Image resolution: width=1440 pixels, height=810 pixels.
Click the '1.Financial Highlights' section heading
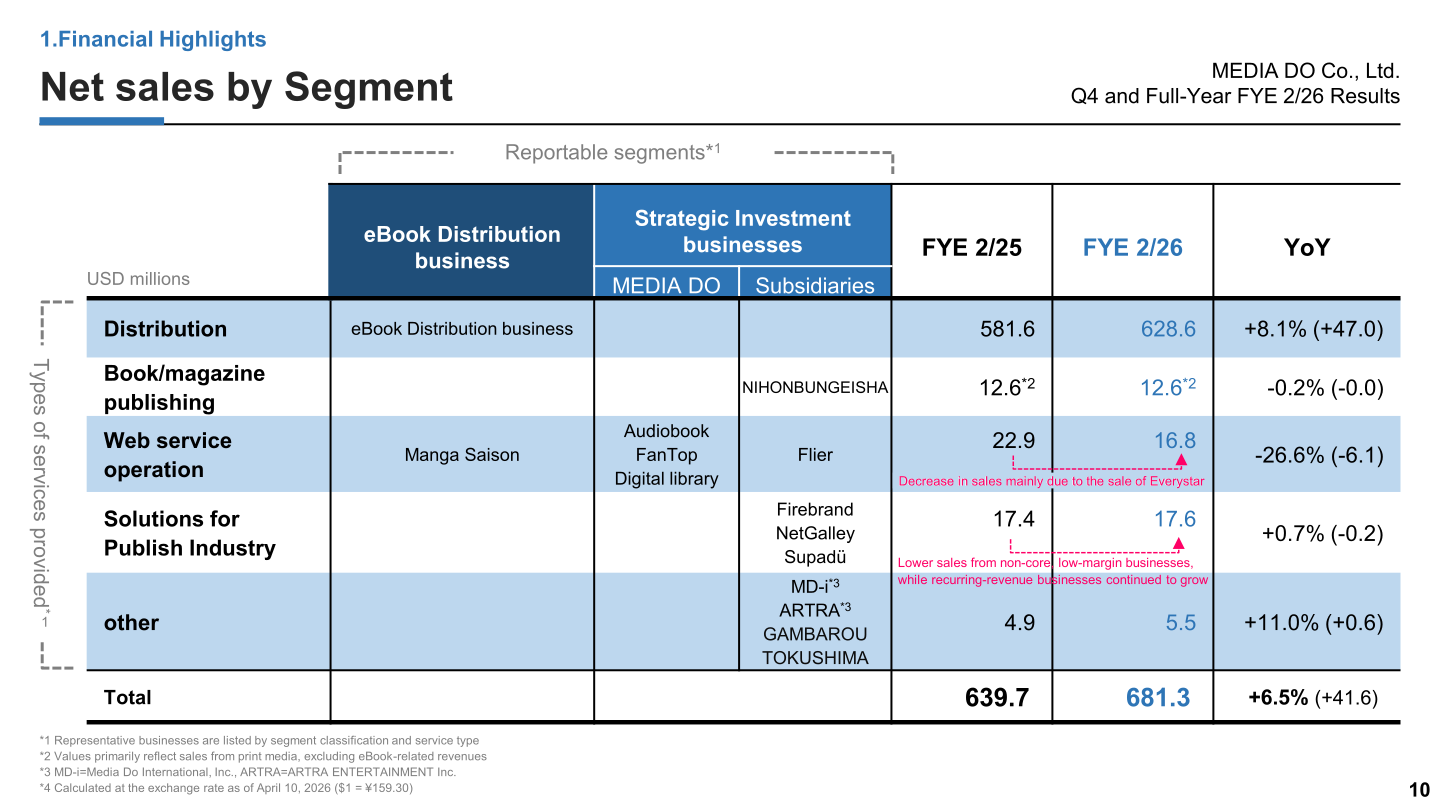tap(153, 40)
